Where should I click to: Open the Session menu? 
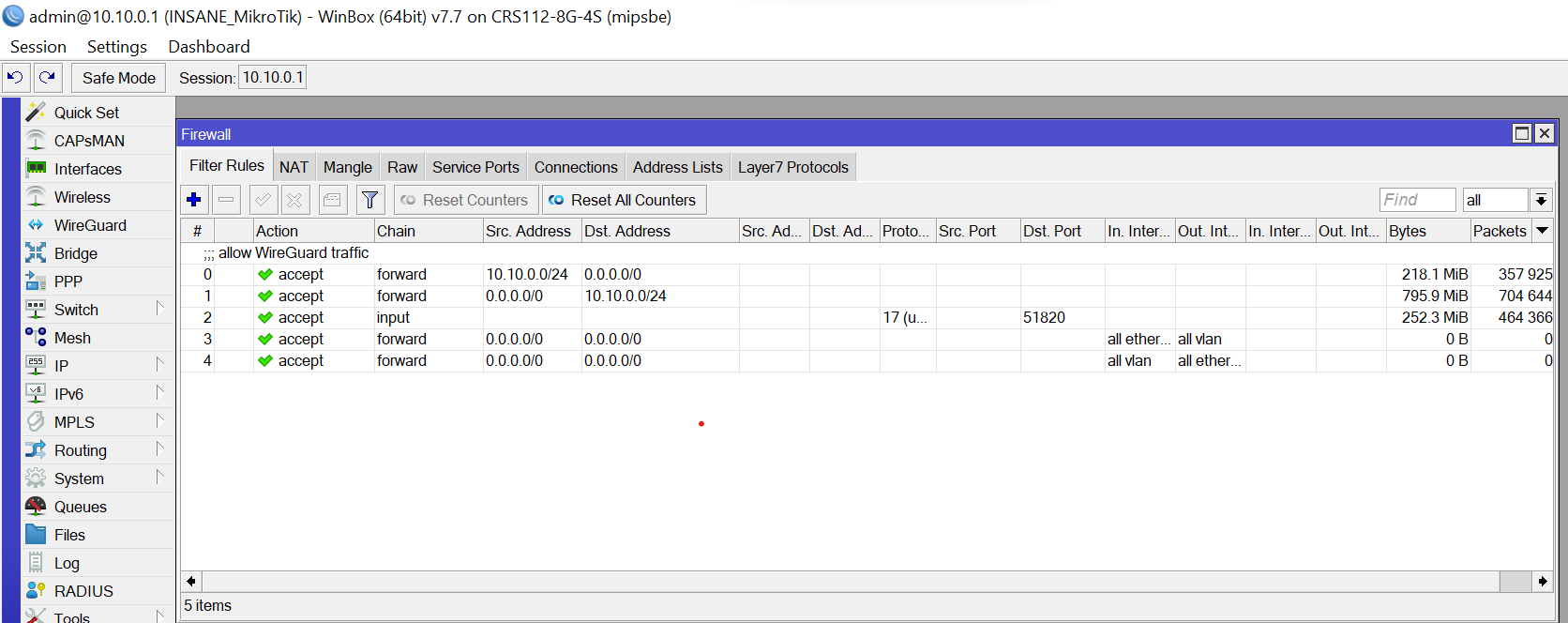(38, 47)
